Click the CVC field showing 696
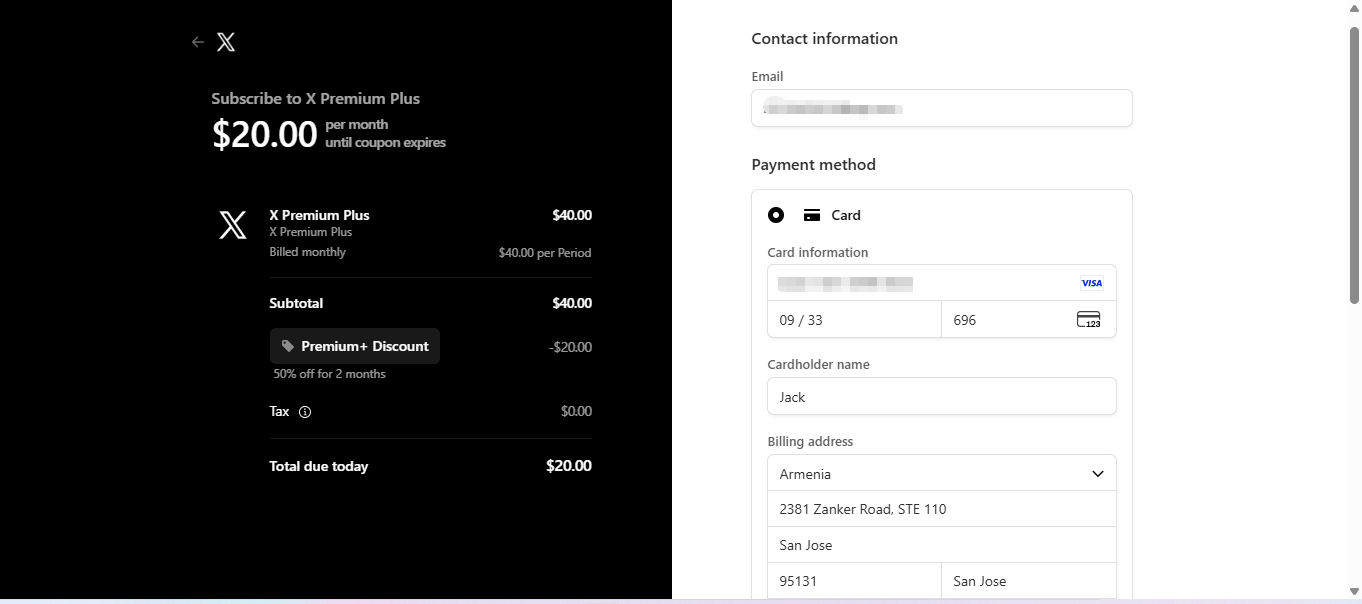 [x=1029, y=320]
